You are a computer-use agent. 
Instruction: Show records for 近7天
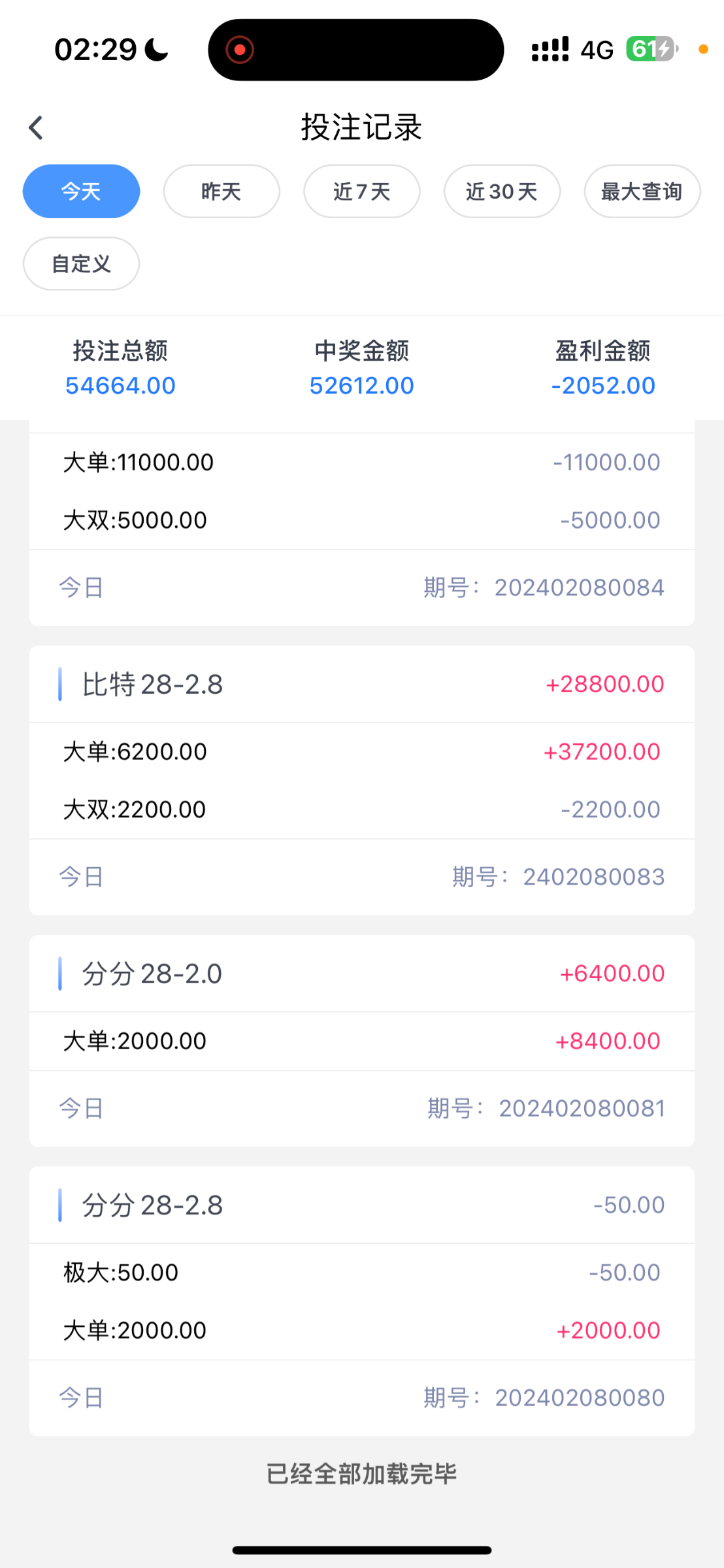coord(361,191)
